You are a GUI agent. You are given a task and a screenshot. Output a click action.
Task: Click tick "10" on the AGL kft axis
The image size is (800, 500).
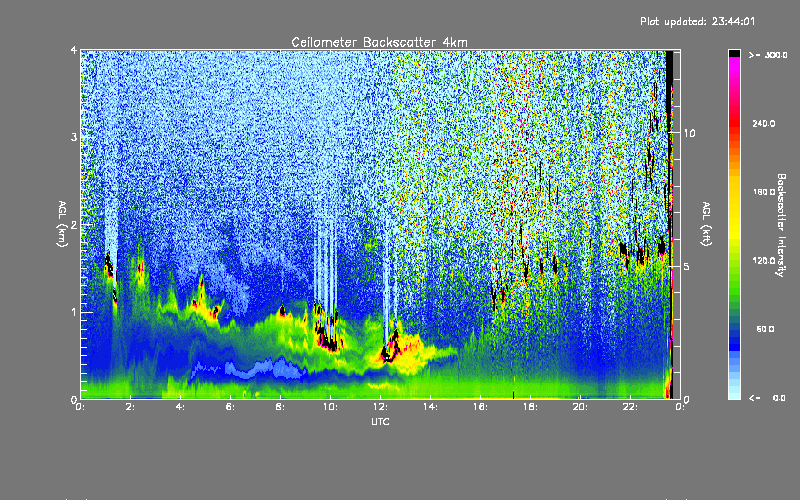[x=689, y=133]
